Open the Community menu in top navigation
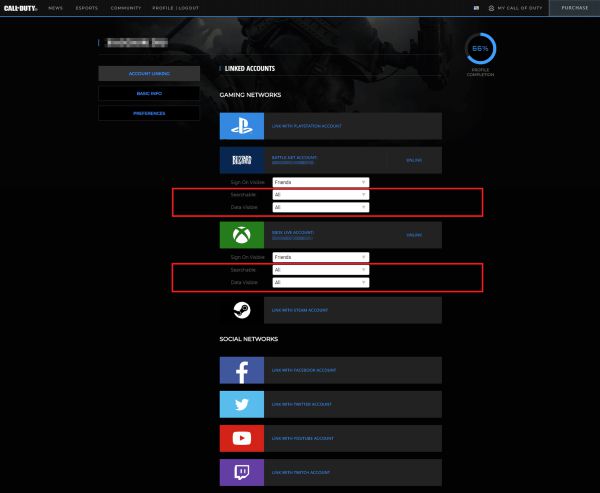The width and height of the screenshot is (600, 493). [126, 8]
